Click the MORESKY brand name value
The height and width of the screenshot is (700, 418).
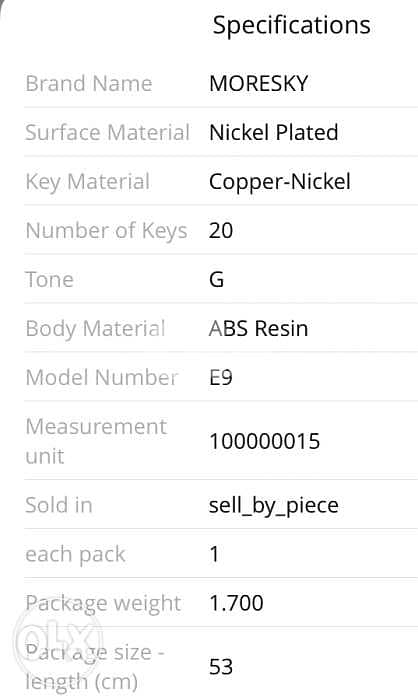coord(259,83)
